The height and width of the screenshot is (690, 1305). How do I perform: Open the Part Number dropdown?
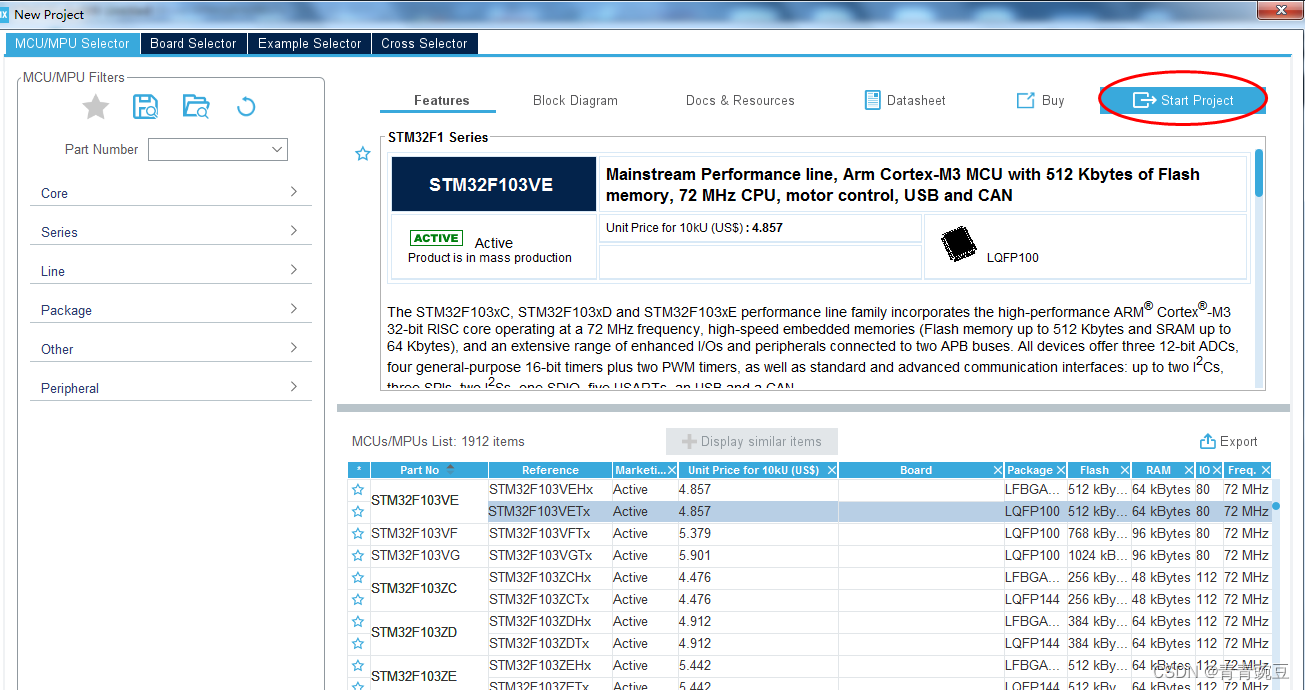(x=277, y=150)
